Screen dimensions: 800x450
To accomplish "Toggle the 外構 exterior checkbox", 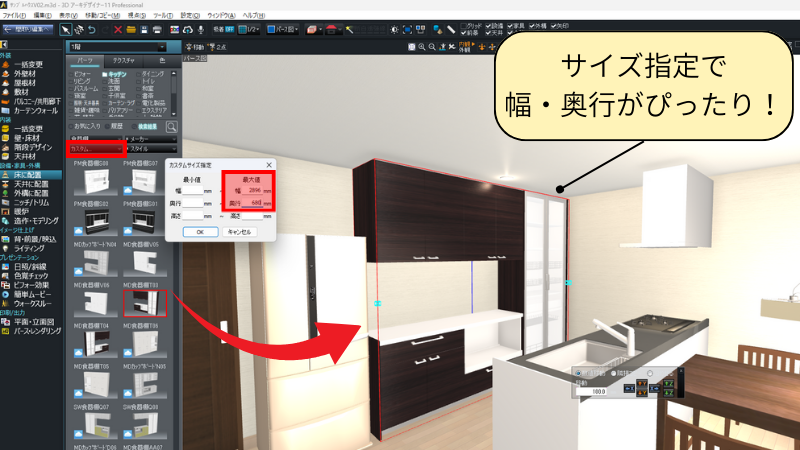I will 532,26.
